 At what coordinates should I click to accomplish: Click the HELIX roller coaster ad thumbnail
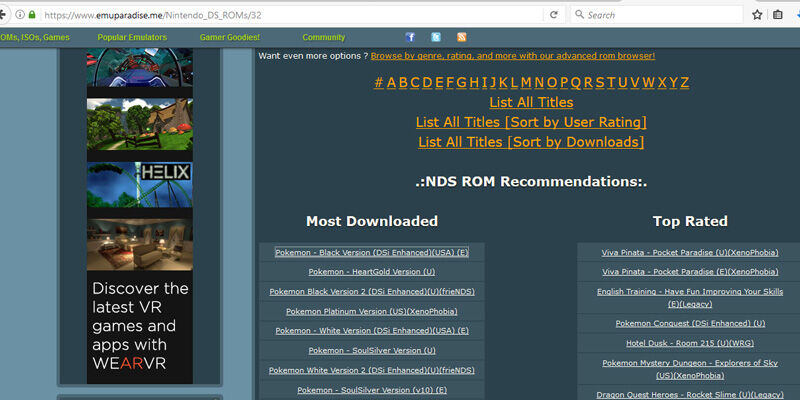coord(140,185)
